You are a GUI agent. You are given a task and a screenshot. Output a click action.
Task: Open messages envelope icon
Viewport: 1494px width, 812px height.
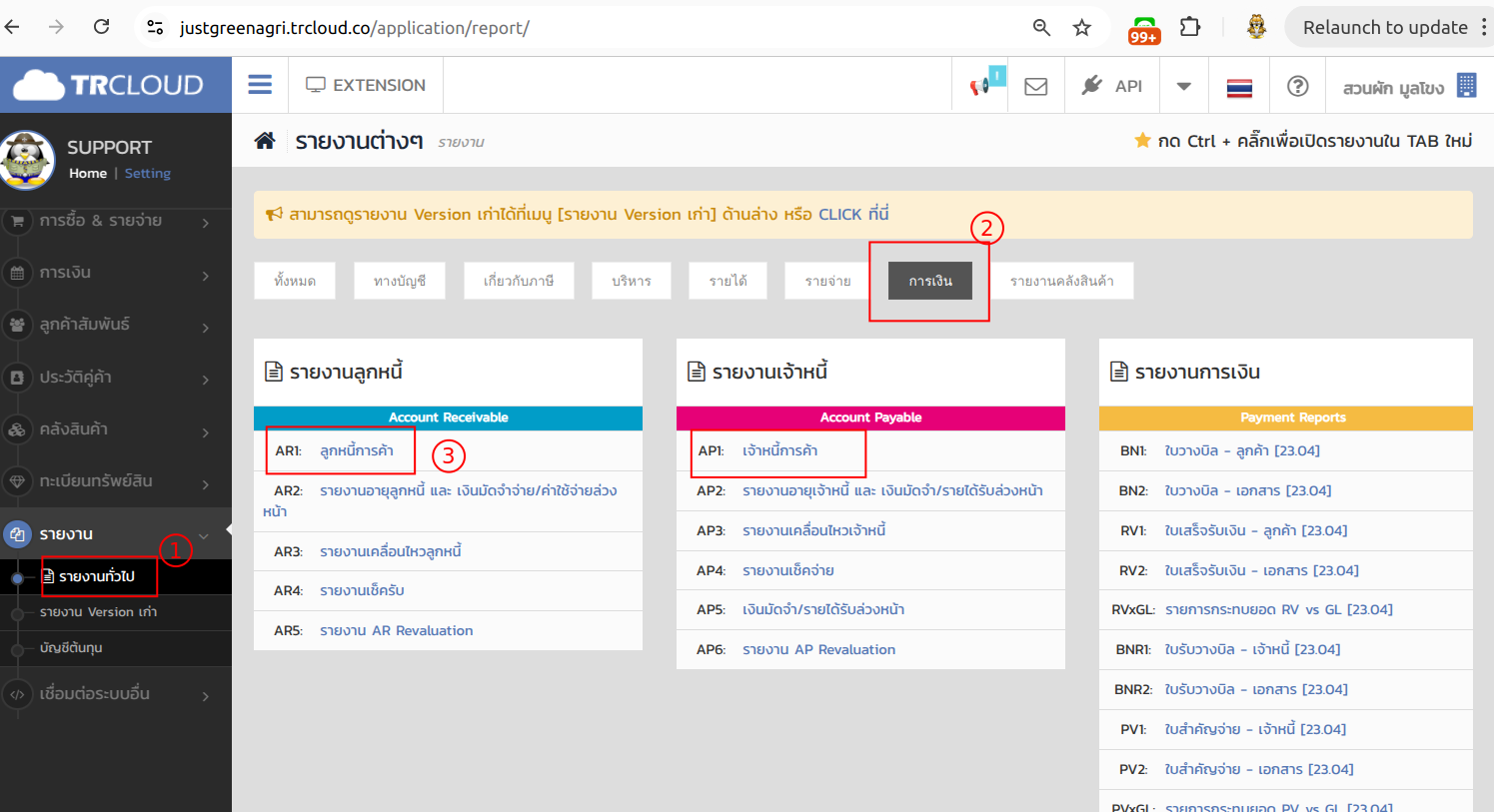(x=1036, y=86)
